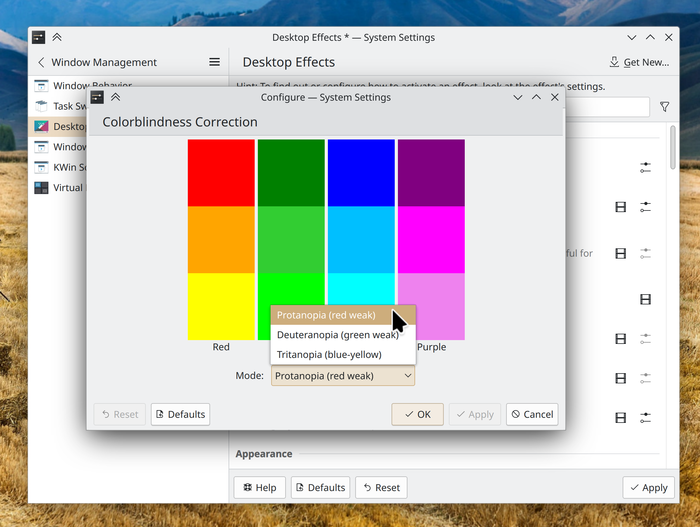Select Protanopia (red weak) in the list

[326, 315]
